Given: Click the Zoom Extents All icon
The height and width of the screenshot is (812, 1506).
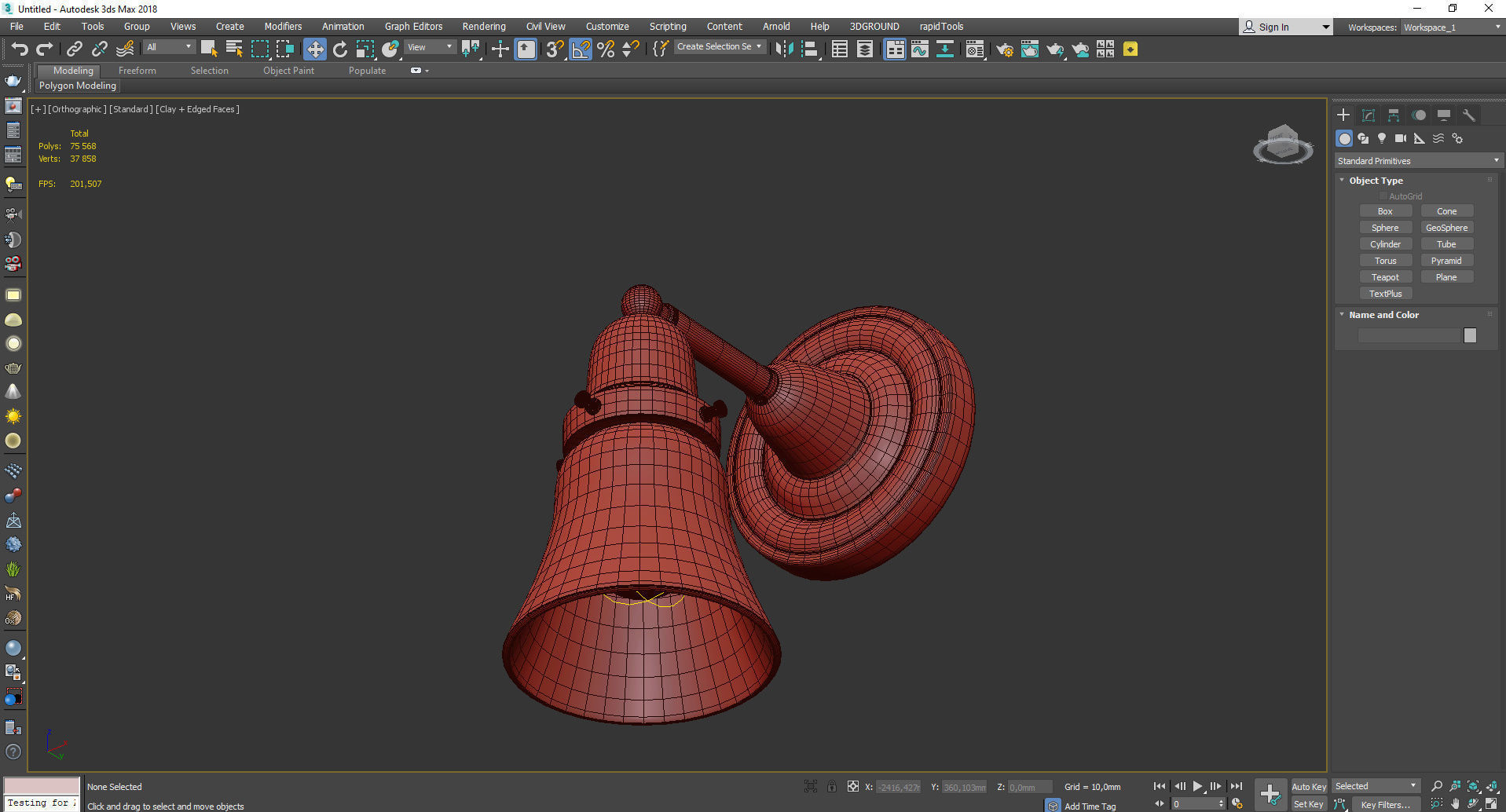Looking at the screenshot, I should (x=1492, y=786).
